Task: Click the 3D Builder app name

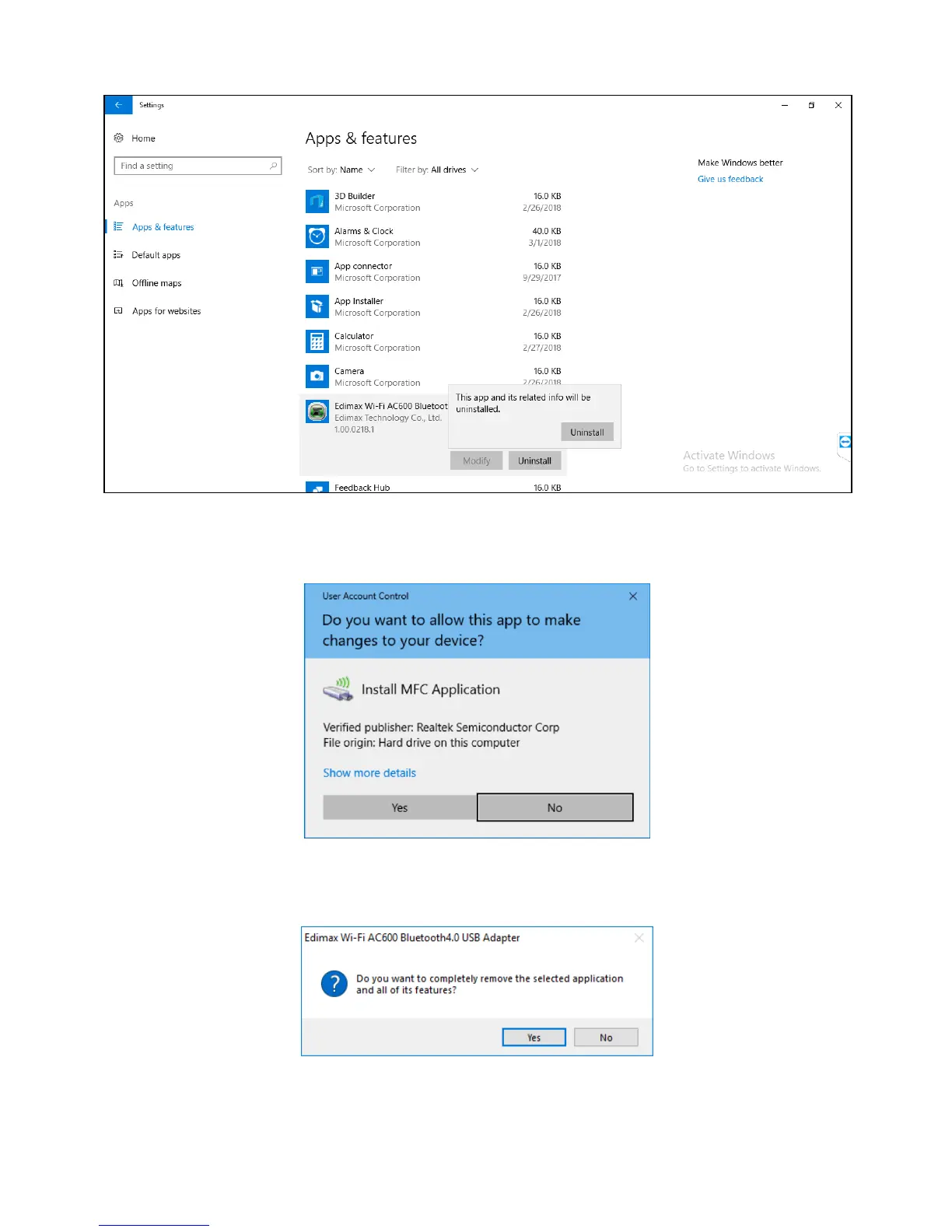Action: point(355,196)
